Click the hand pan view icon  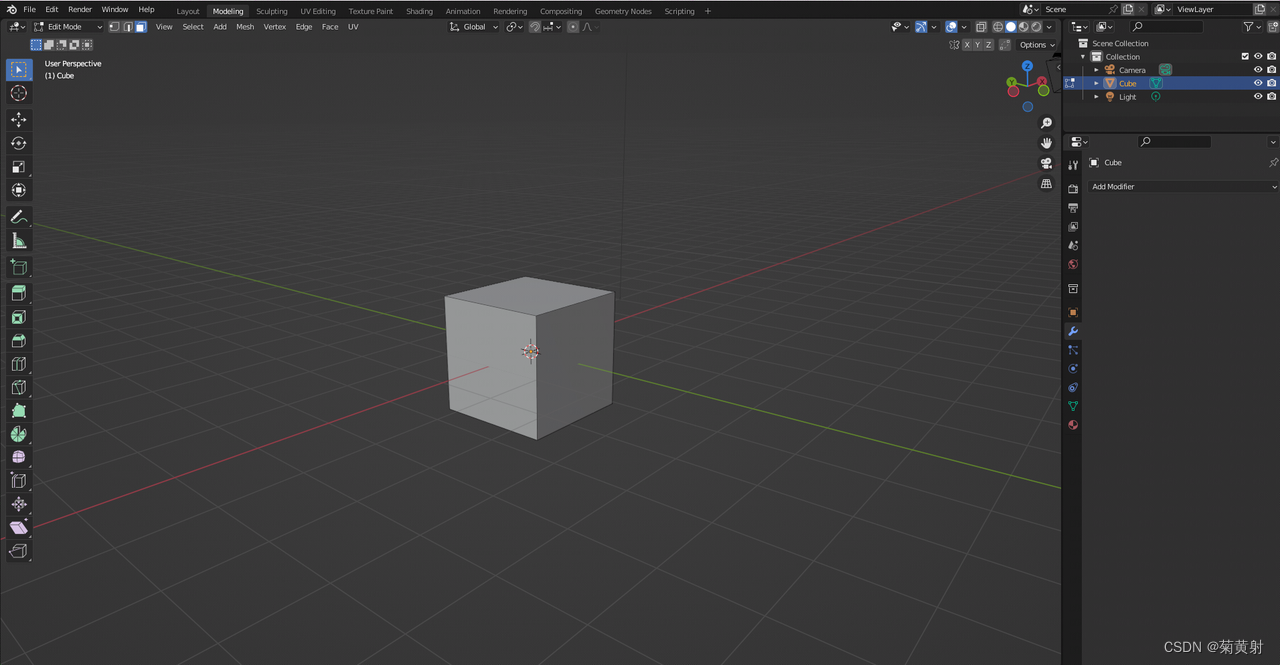coord(1046,143)
